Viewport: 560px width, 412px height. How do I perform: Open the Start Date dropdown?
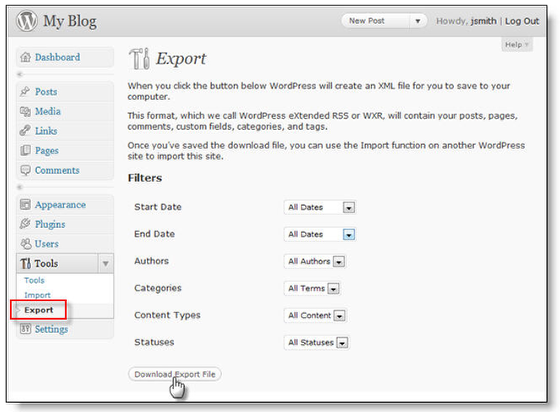tap(320, 207)
